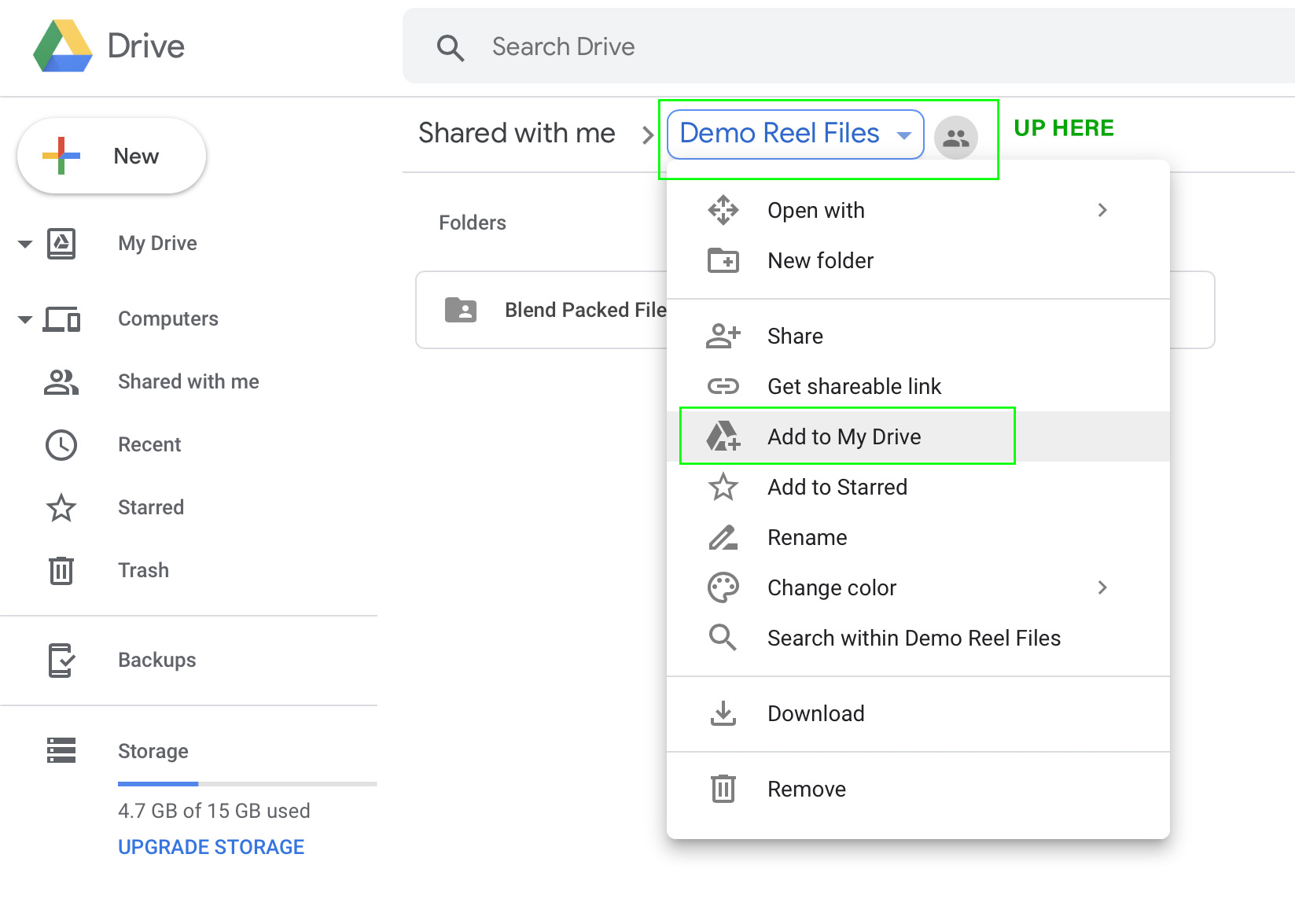Click '4.7 GB of 15 GB used' text

214,811
